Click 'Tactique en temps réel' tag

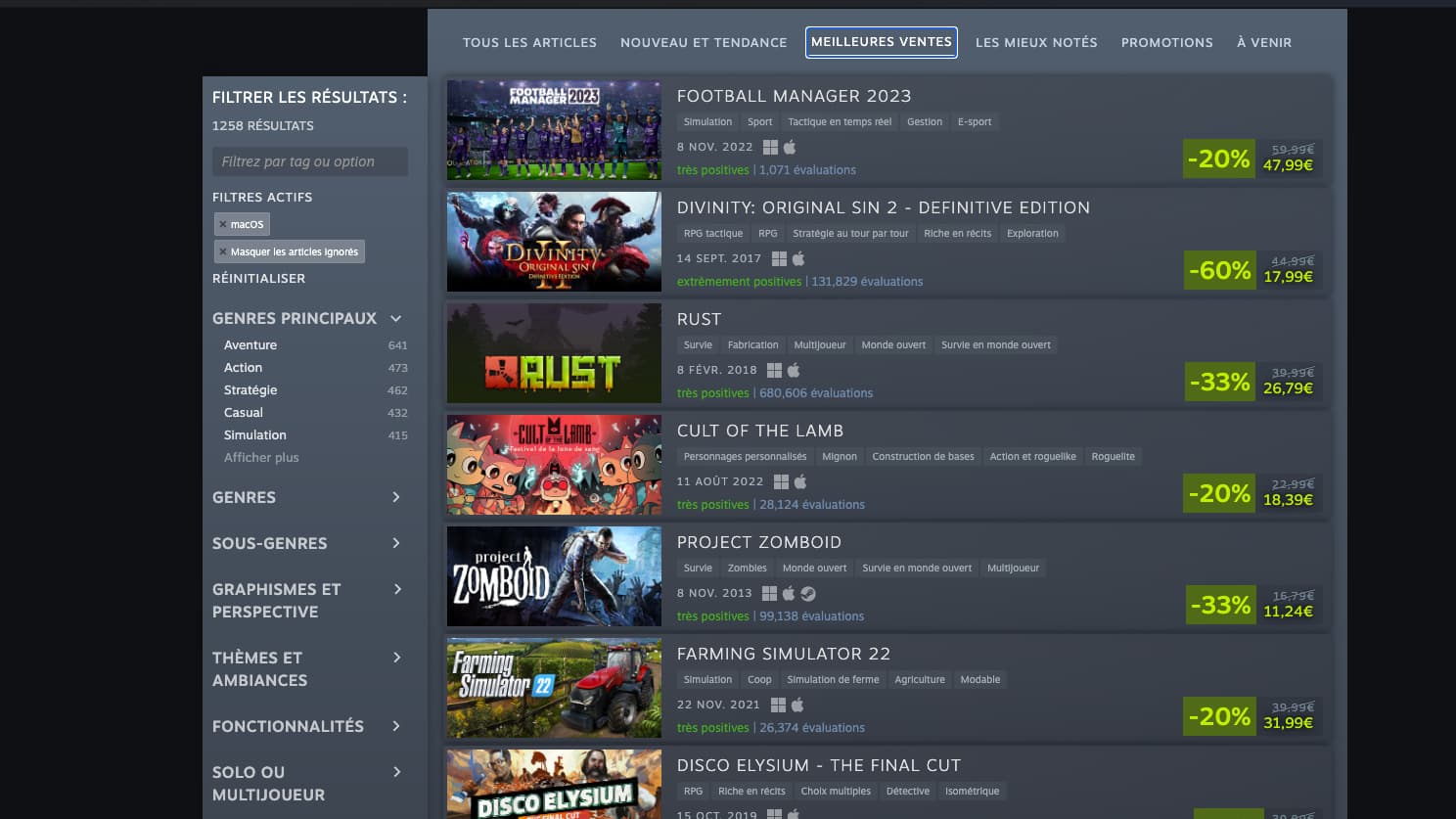[x=840, y=122]
